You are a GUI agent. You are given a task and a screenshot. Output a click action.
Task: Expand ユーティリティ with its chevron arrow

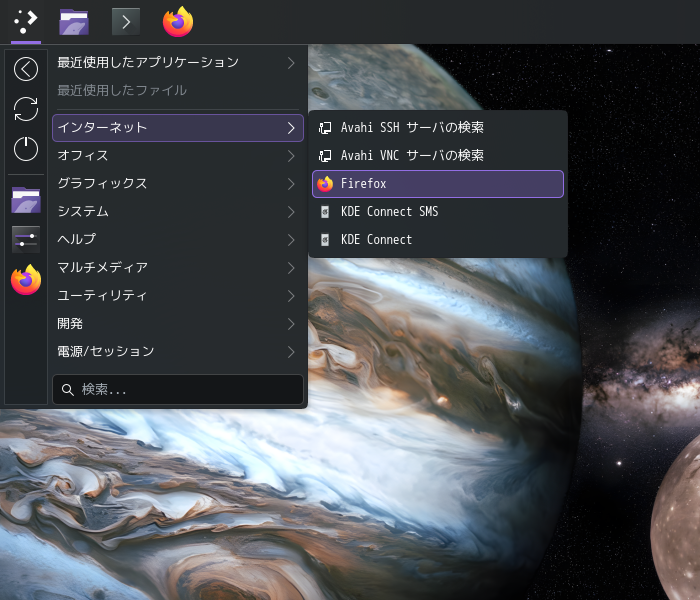click(x=291, y=296)
